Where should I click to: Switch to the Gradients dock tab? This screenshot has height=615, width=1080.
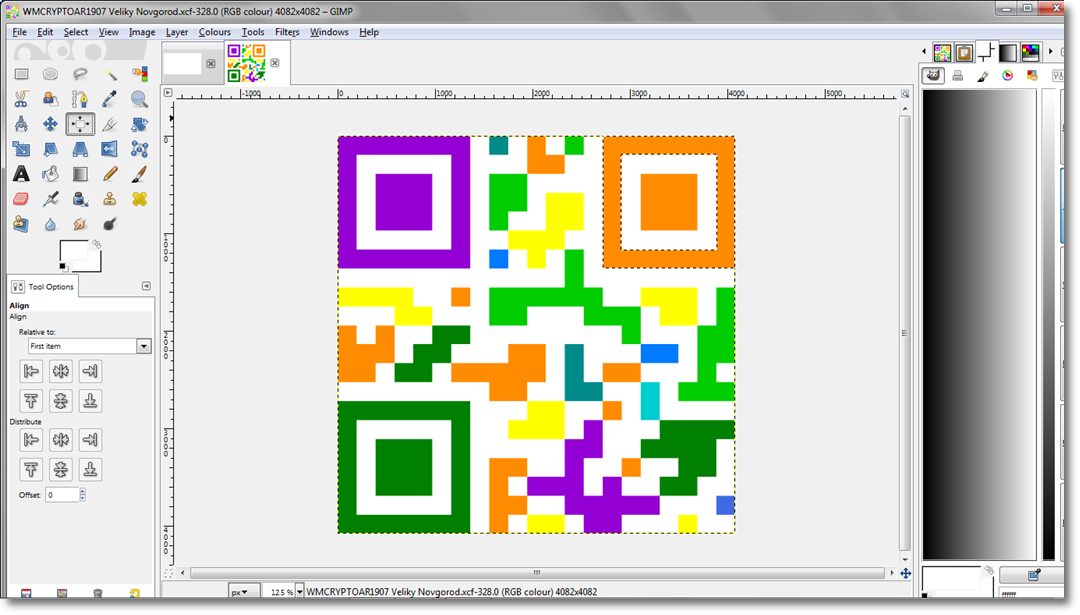1008,52
